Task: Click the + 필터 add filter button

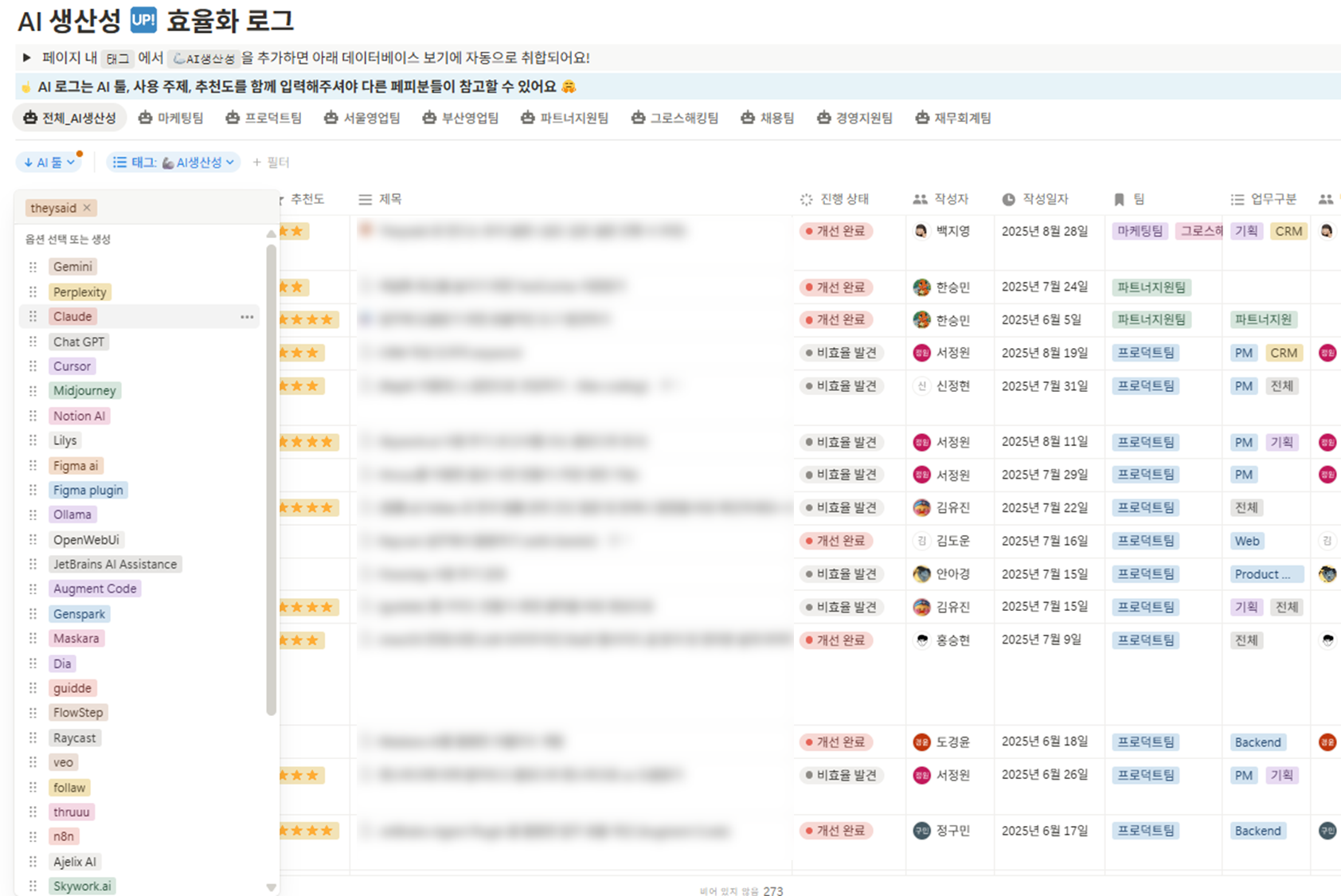Action: click(271, 162)
